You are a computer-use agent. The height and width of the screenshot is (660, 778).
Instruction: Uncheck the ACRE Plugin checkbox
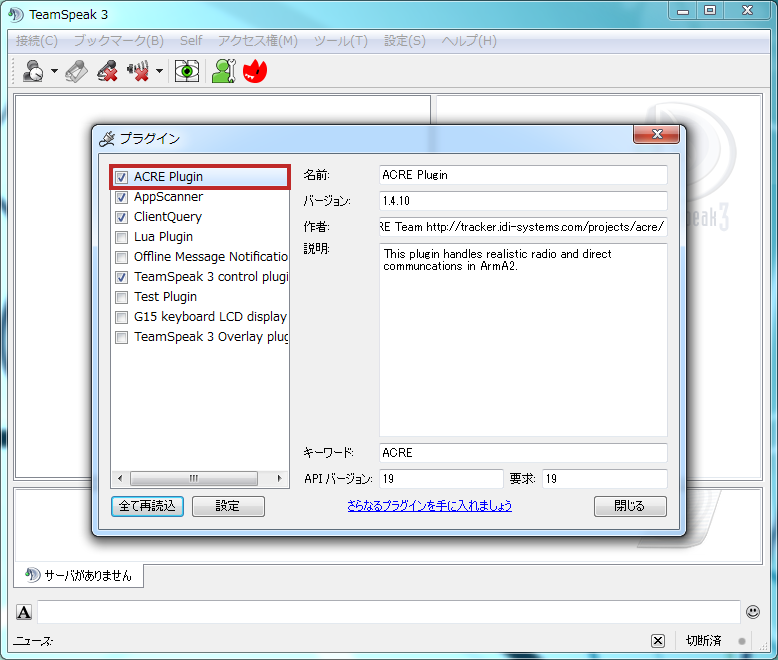point(122,177)
